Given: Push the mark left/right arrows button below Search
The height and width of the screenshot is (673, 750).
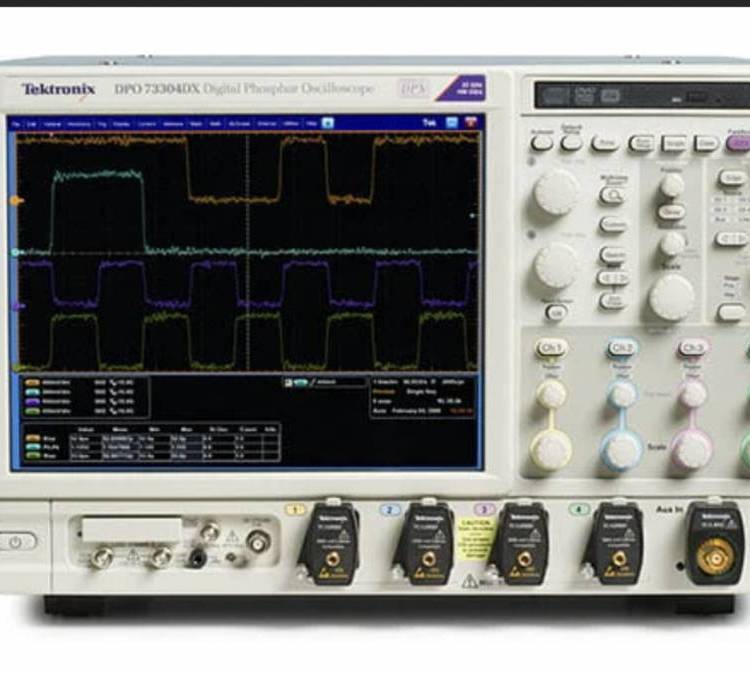Looking at the screenshot, I should pos(613,278).
